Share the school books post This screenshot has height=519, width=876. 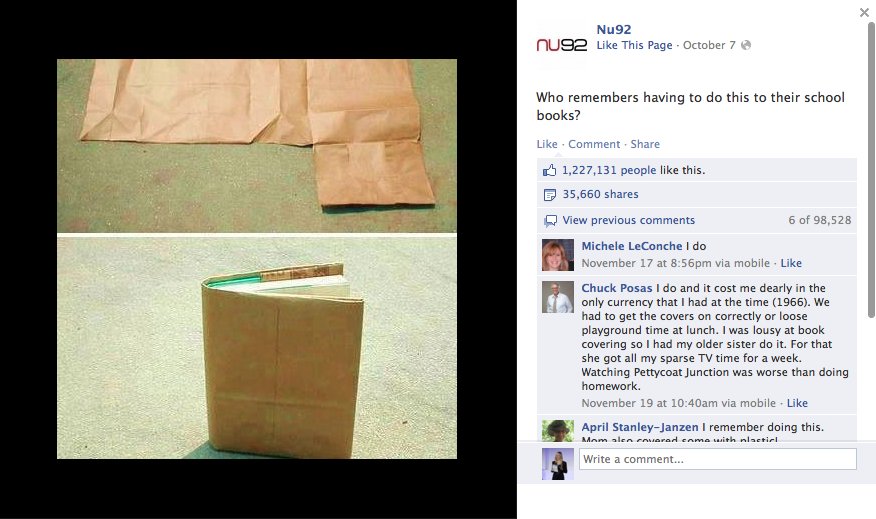pyautogui.click(x=645, y=144)
